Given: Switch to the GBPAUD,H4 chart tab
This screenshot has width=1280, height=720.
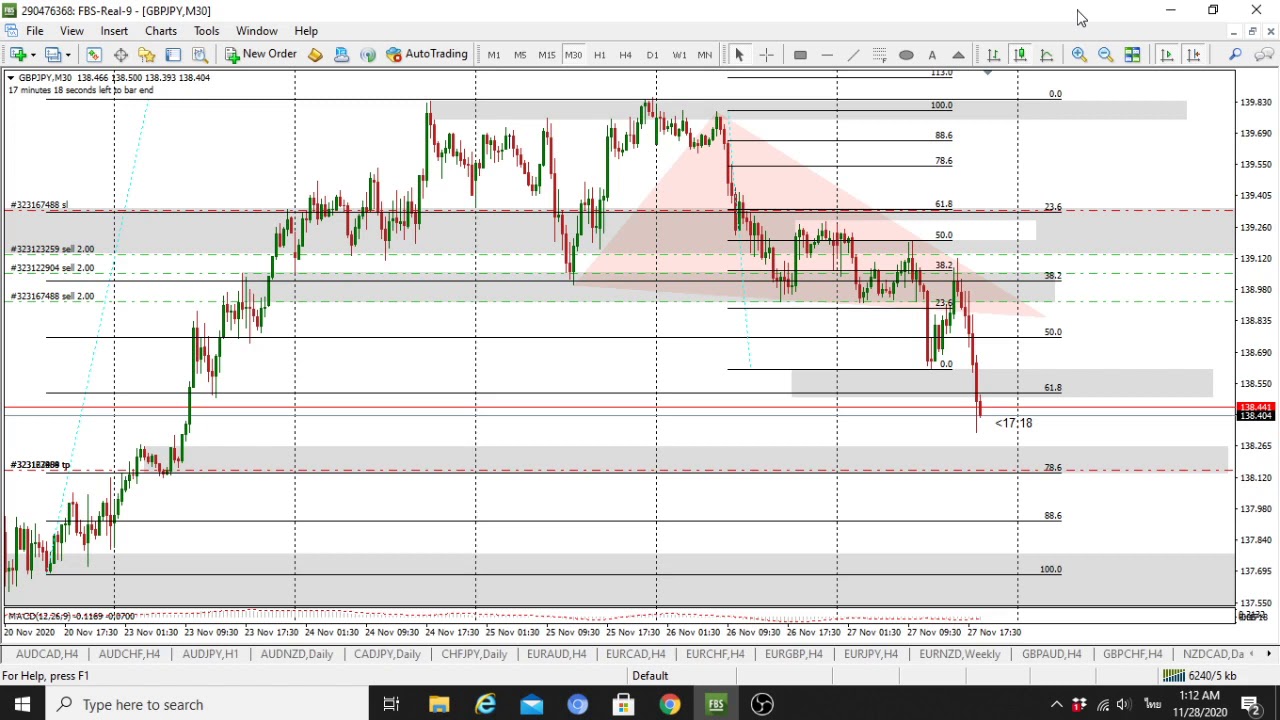Looking at the screenshot, I should 1052,654.
